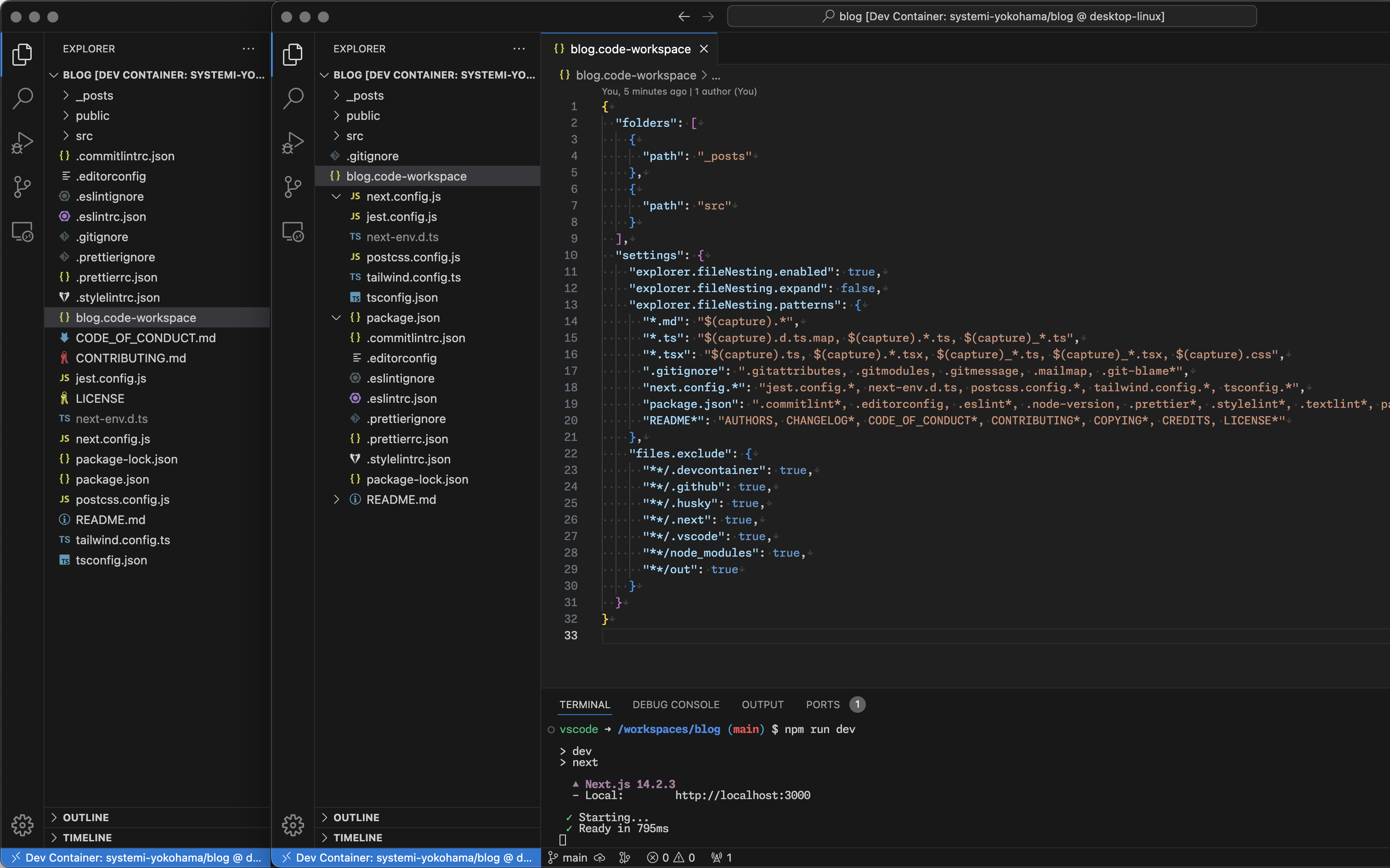
Task: Expand TIMELINE section in left window
Action: tap(157, 838)
